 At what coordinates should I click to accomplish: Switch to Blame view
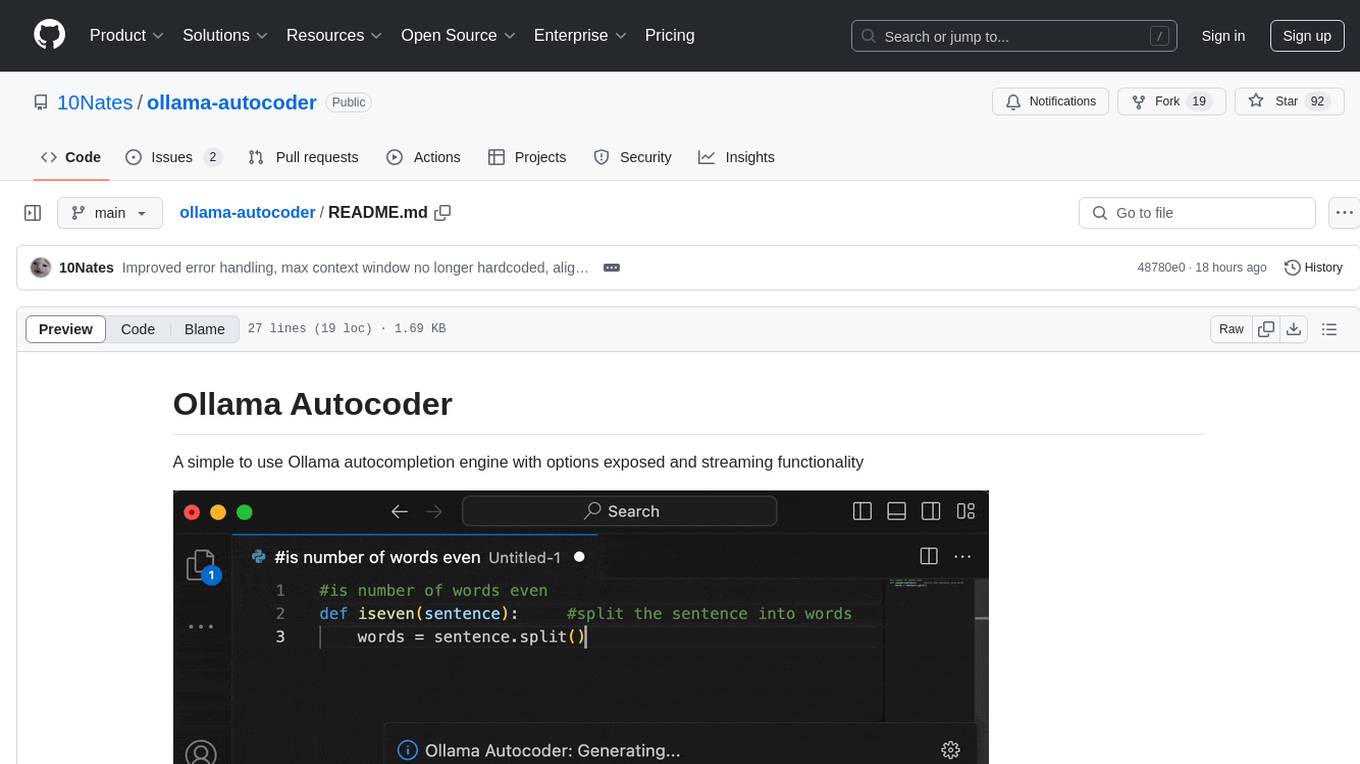tap(204, 329)
